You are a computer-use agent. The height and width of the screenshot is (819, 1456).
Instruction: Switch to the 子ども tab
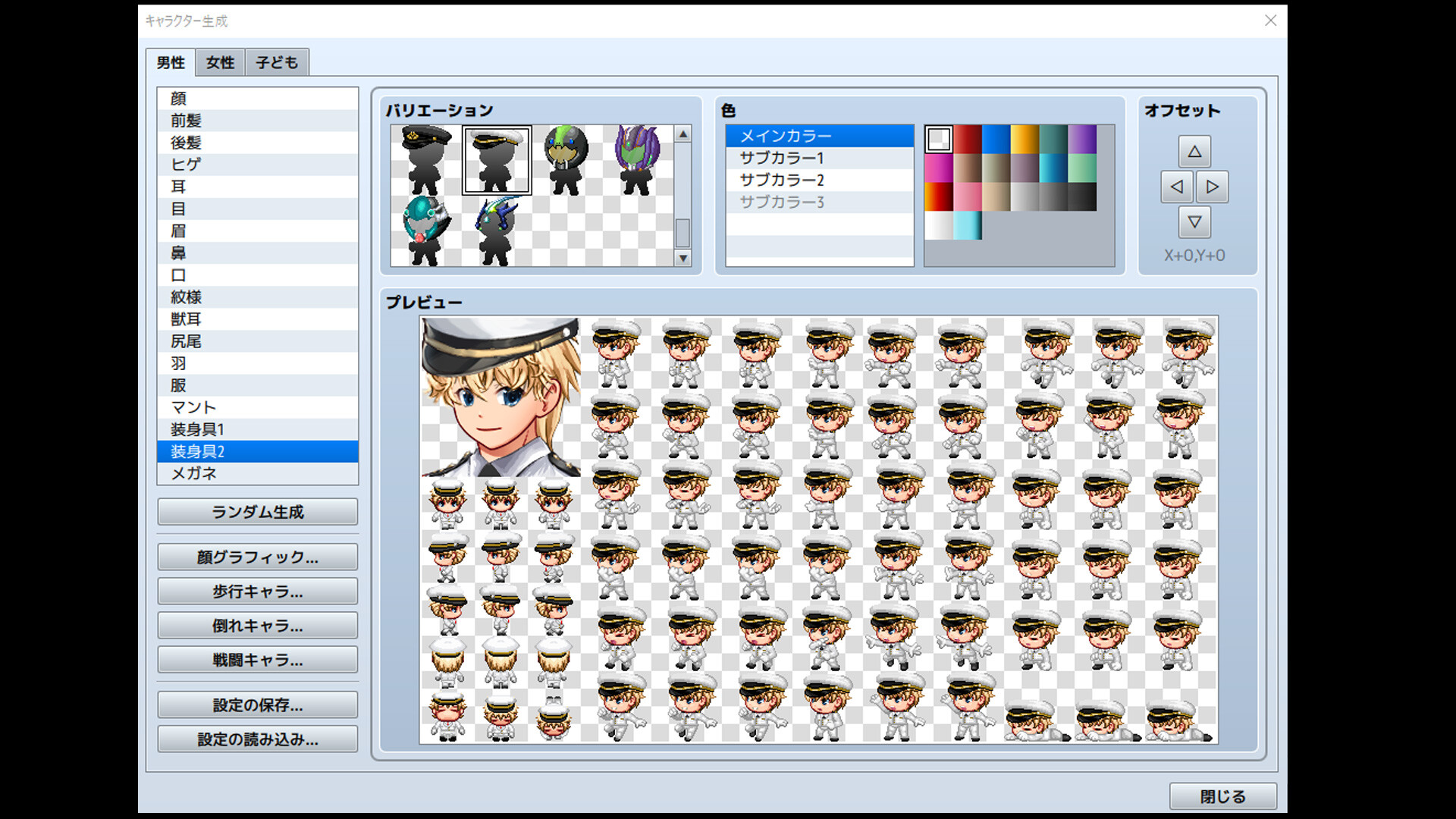(276, 62)
